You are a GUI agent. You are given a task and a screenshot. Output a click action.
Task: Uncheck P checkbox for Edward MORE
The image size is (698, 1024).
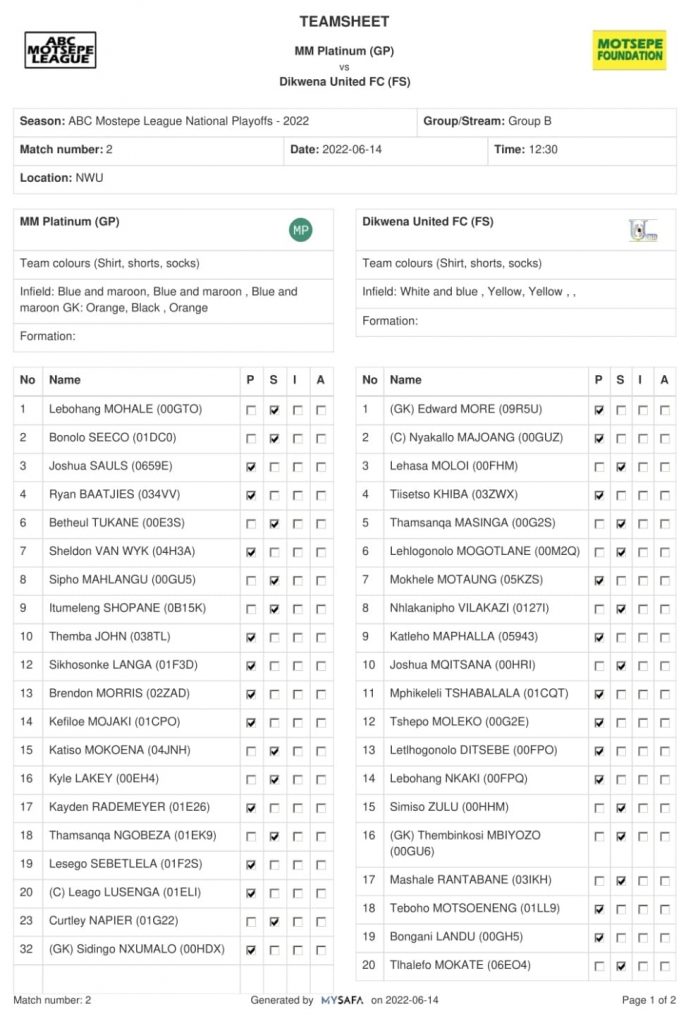[x=598, y=410]
